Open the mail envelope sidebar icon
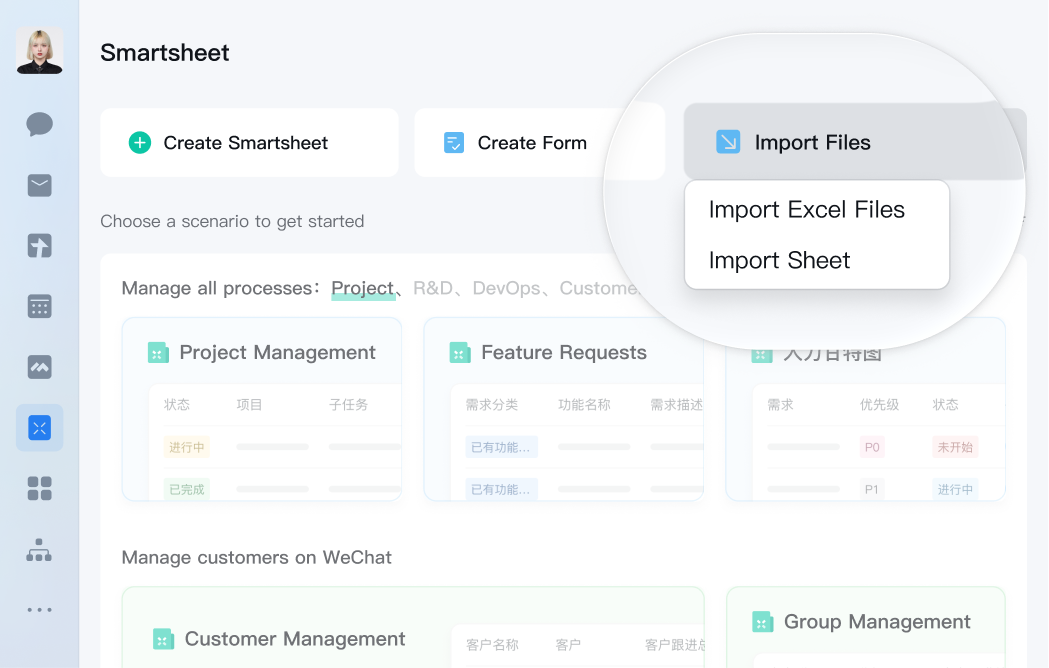1049x668 pixels. [x=39, y=185]
